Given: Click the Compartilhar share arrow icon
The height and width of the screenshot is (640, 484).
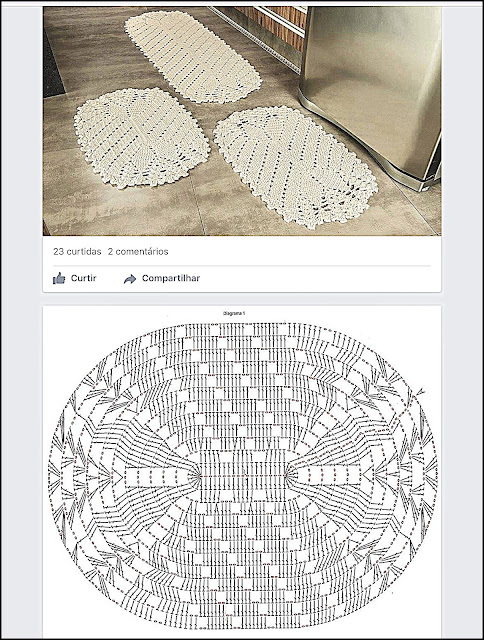Looking at the screenshot, I should coord(130,279).
